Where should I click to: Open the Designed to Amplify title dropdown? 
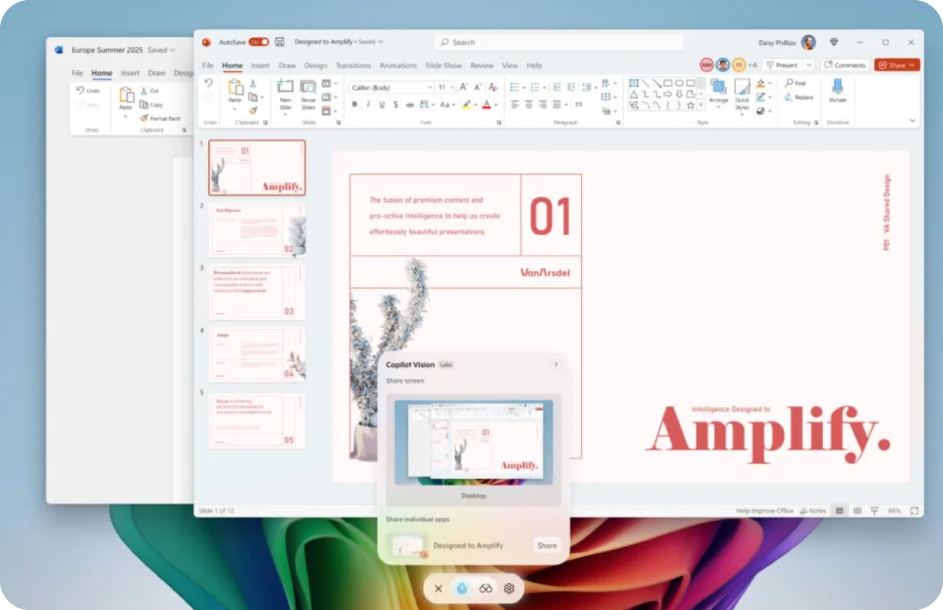[381, 42]
